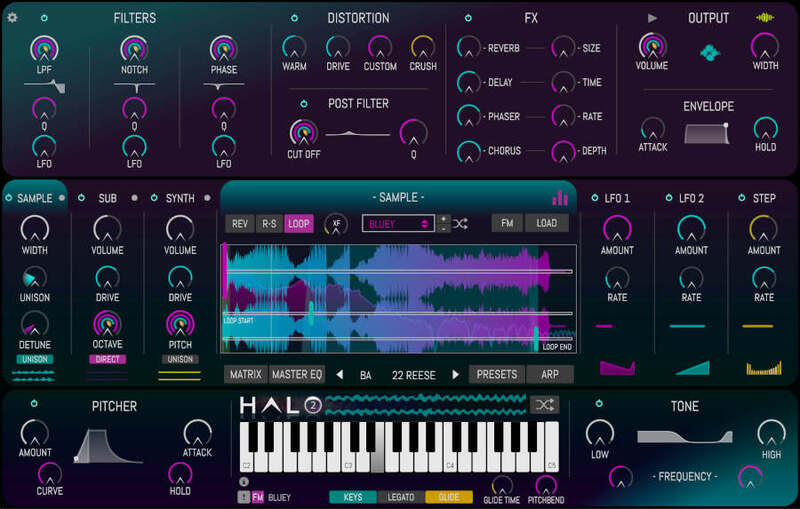Go to previous preset with left arrow

[338, 375]
